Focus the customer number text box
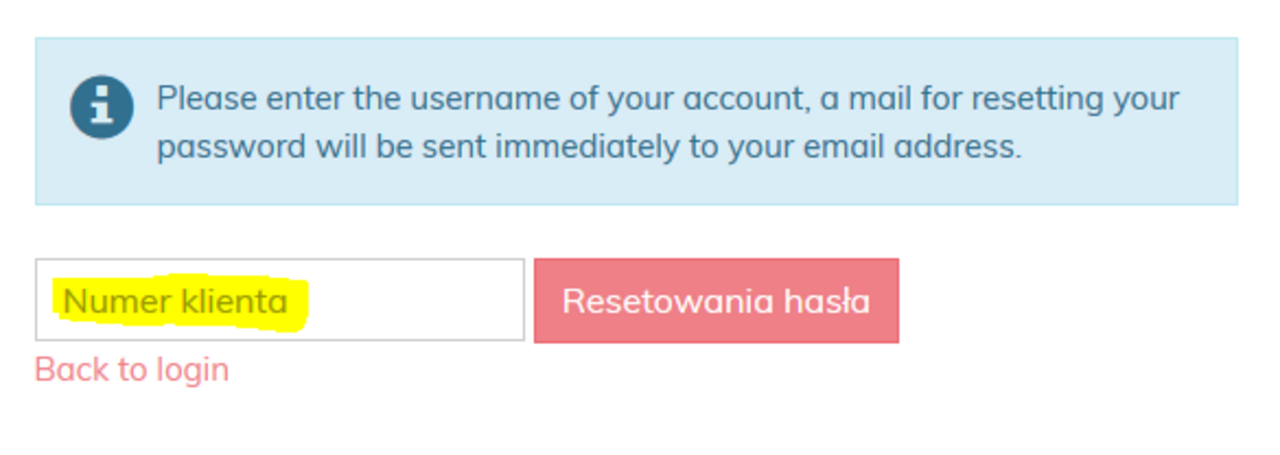Image resolution: width=1280 pixels, height=455 pixels. [x=279, y=300]
